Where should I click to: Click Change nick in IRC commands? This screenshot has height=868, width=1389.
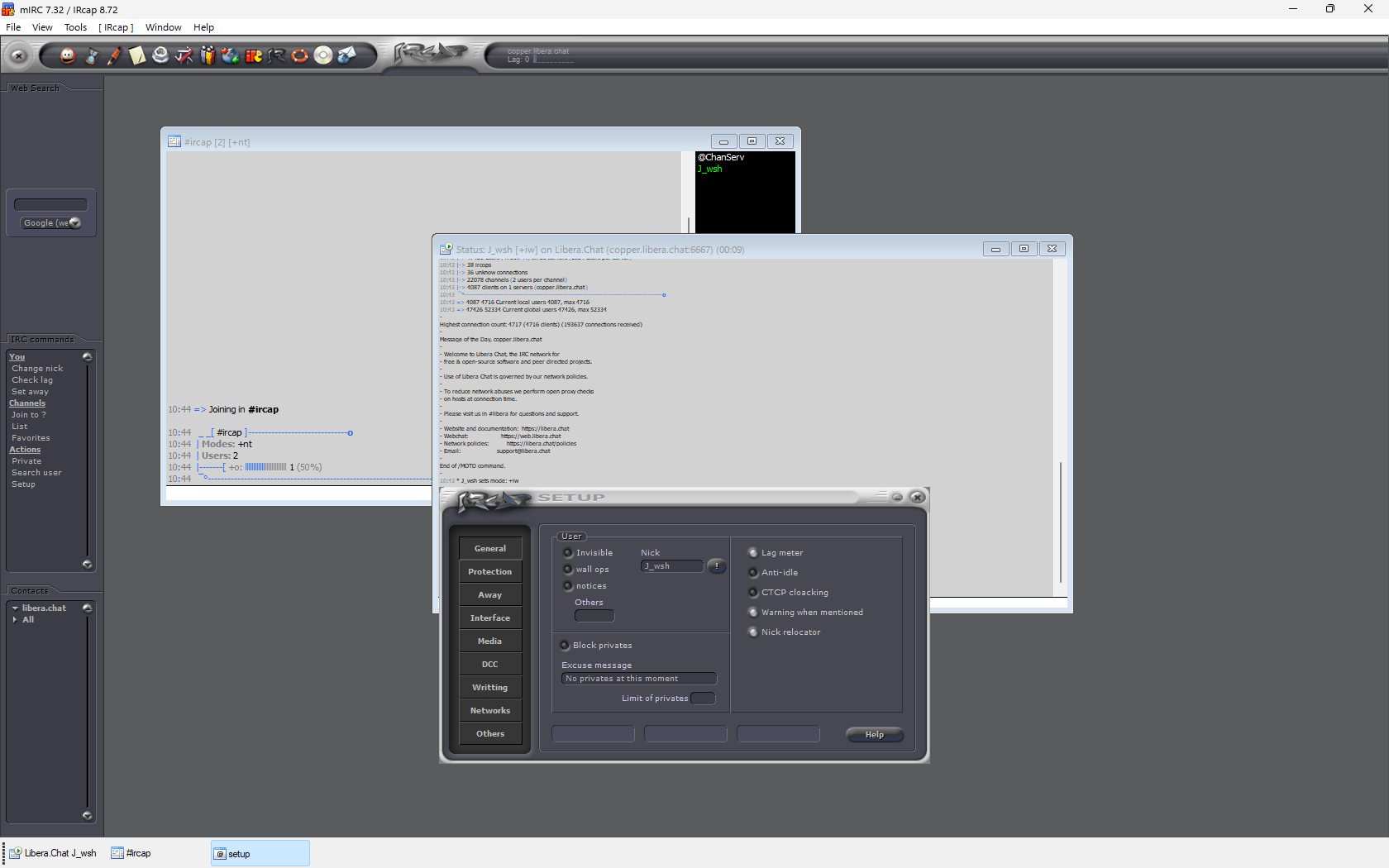coord(37,369)
